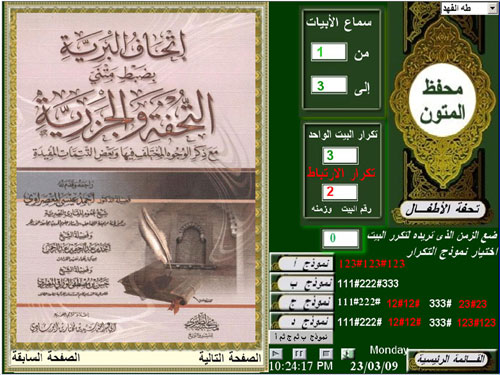
Task: Click the تكرار البيت الواحد count field
Action: pyautogui.click(x=340, y=155)
